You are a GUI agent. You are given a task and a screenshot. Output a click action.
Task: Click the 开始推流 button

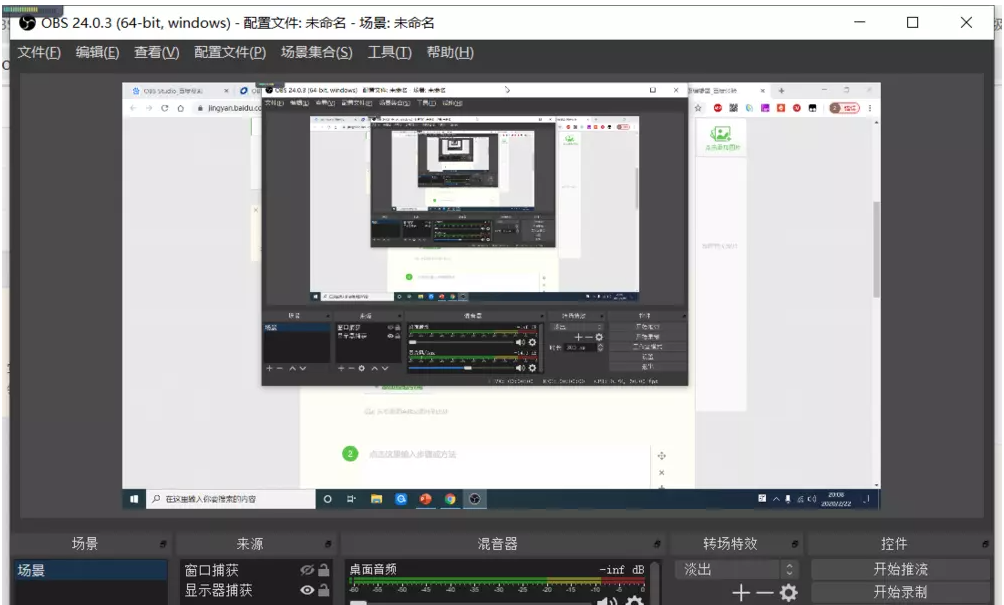pyautogui.click(x=899, y=569)
